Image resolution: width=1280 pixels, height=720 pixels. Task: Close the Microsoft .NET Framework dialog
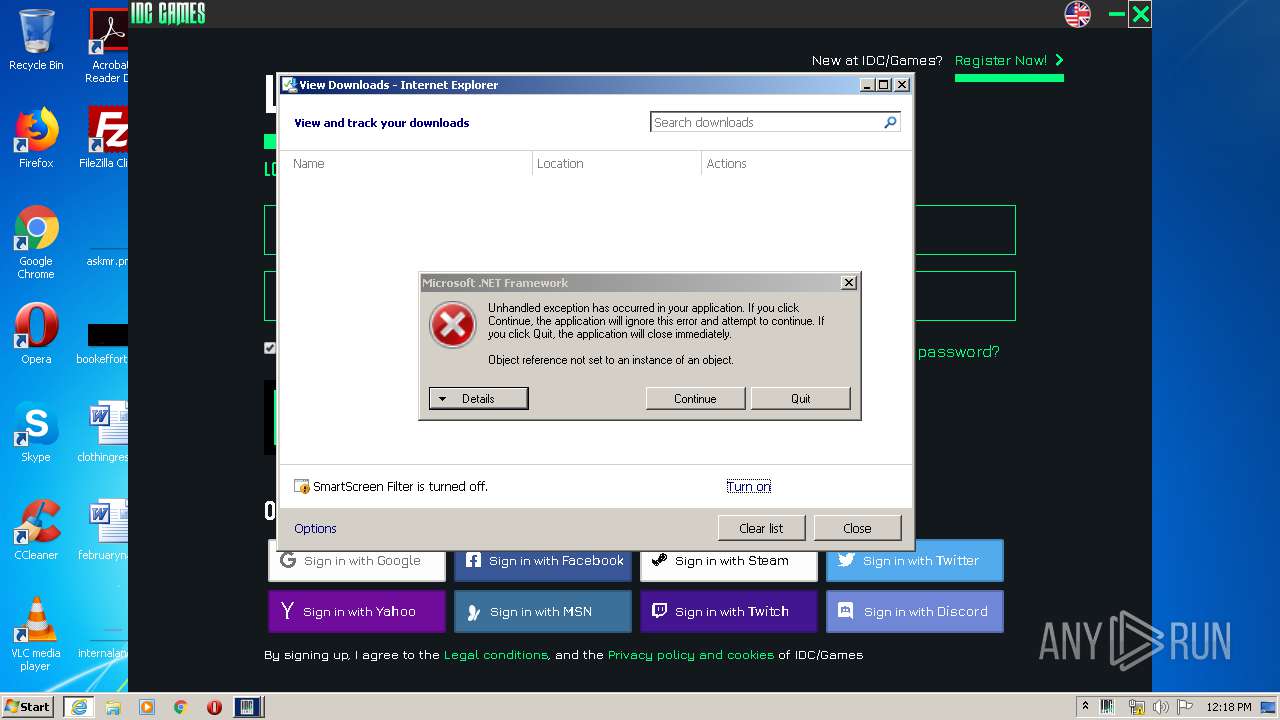(x=849, y=283)
